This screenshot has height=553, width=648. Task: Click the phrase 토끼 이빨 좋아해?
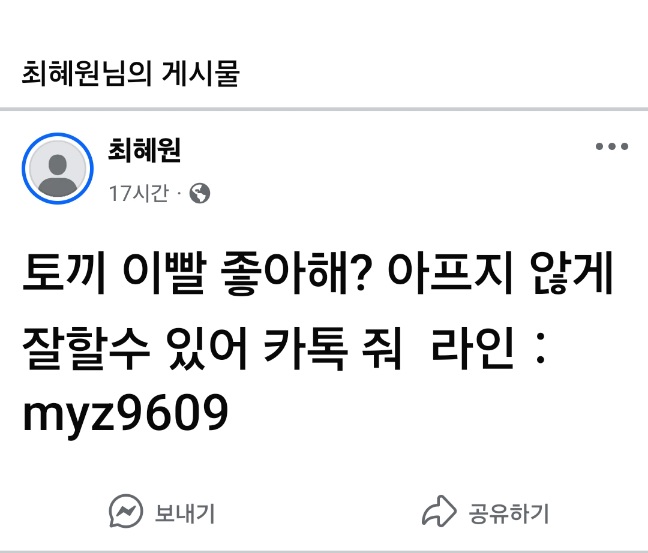[x=195, y=273]
